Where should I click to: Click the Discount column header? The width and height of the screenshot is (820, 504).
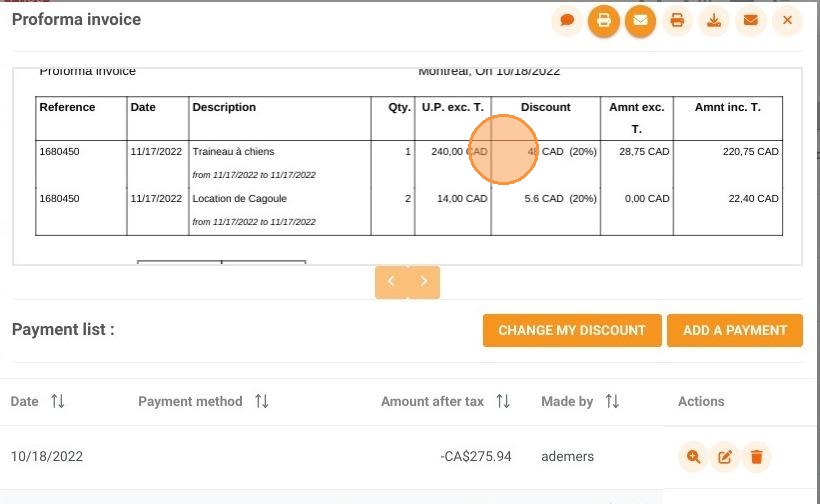click(x=545, y=107)
